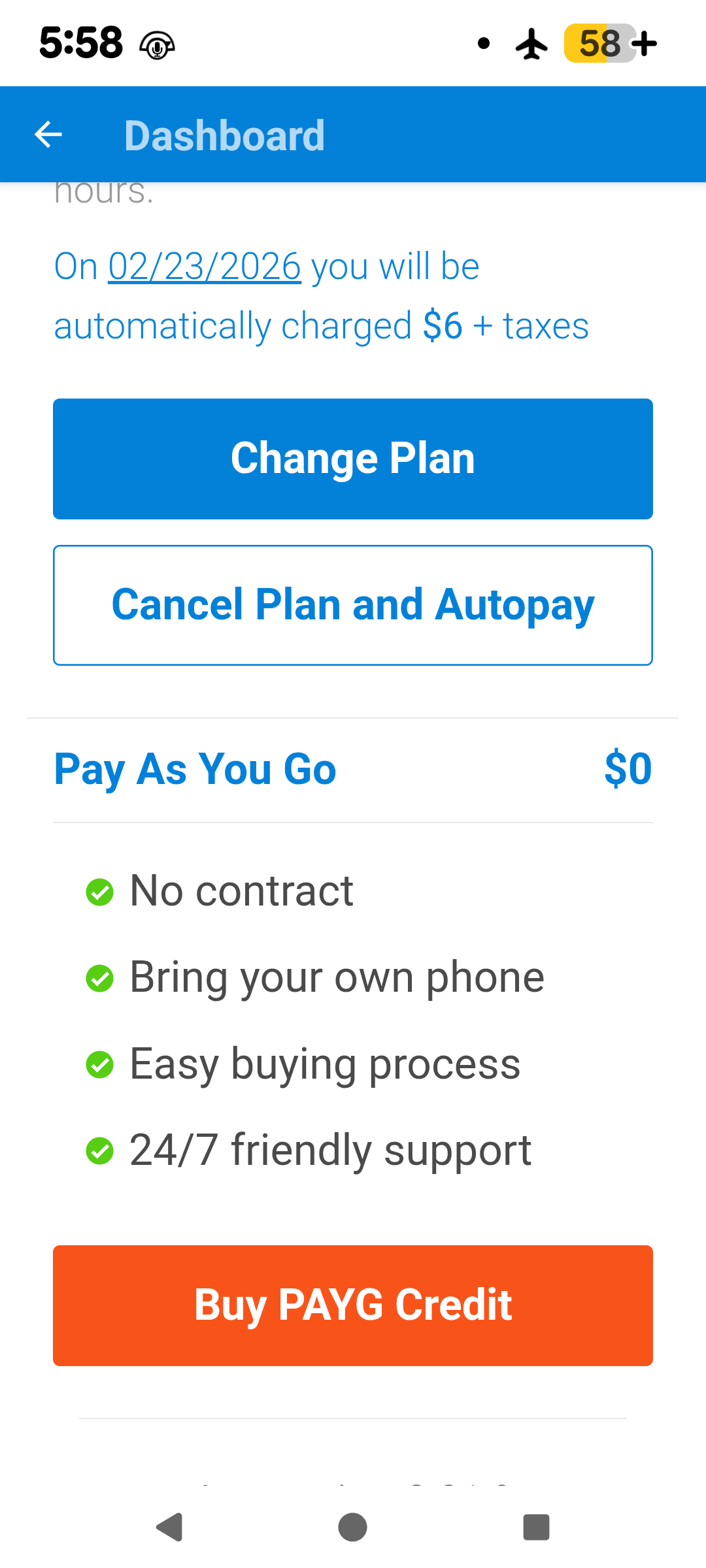Open the 02/23/2026 date link
Viewport: 706px width, 1568px height.
205,267
